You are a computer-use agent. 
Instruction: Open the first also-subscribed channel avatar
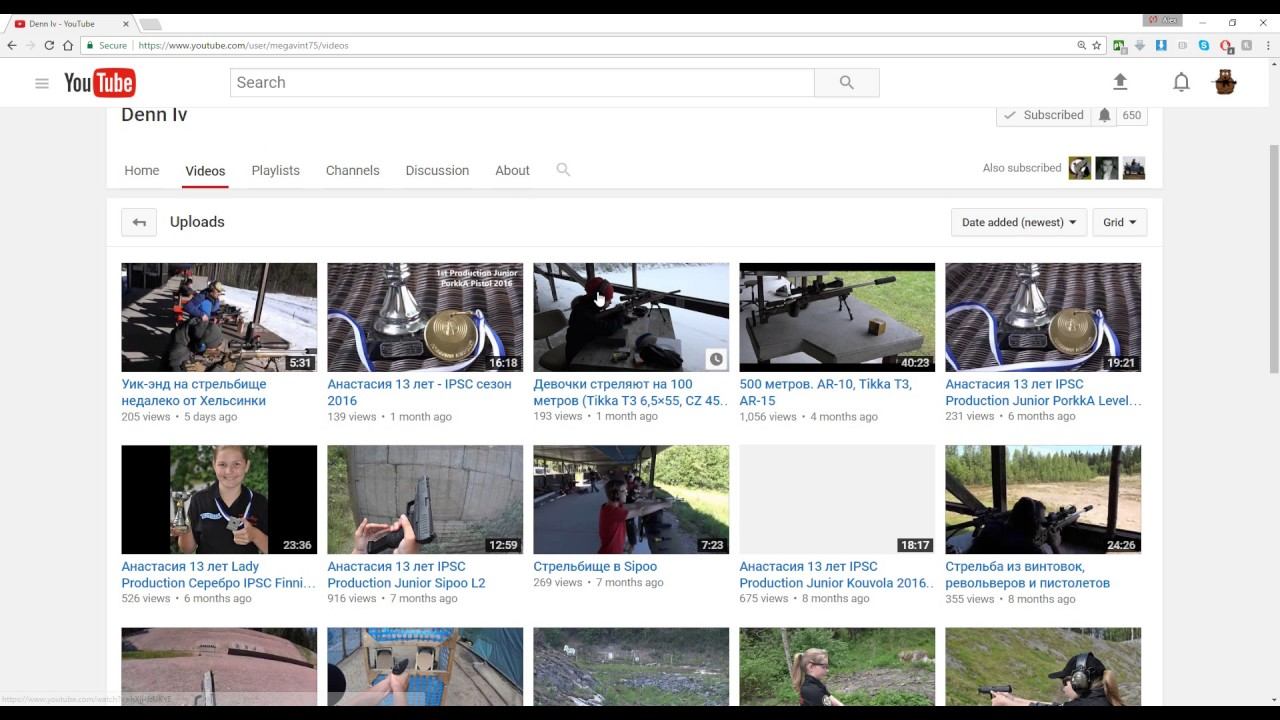click(x=1080, y=168)
